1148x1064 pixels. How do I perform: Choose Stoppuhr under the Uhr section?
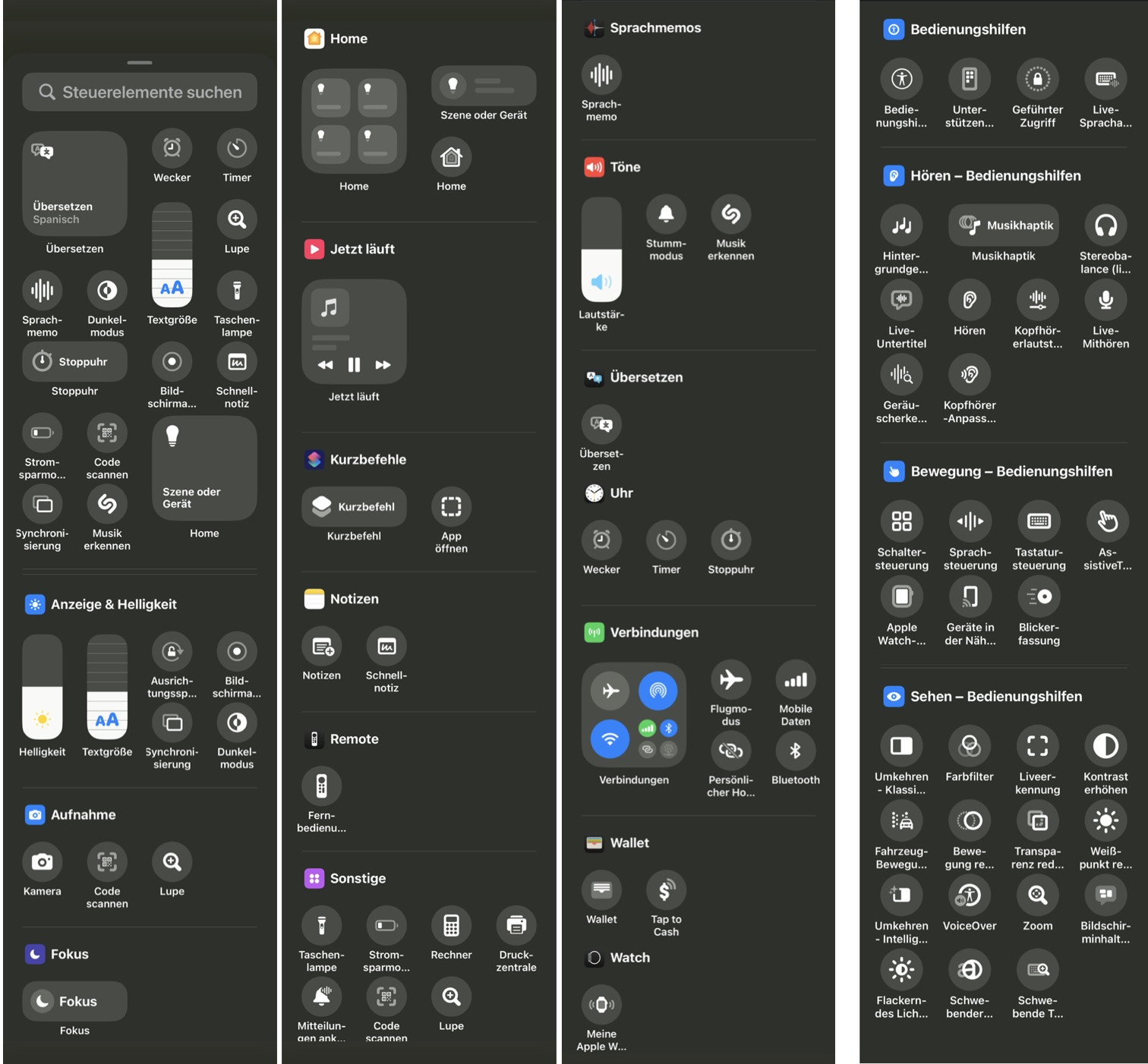pos(730,540)
